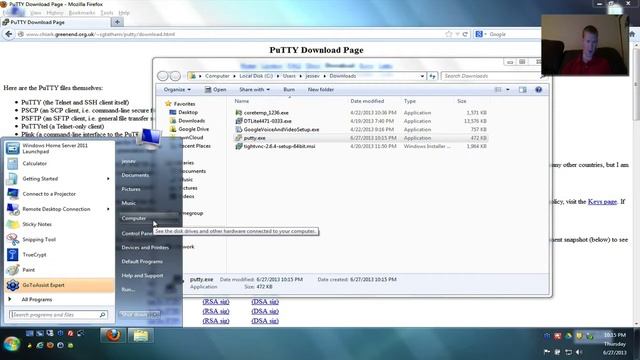Expand Remote Desktop Connection jump list arrow
This screenshot has width=640, height=360.
coord(108,209)
